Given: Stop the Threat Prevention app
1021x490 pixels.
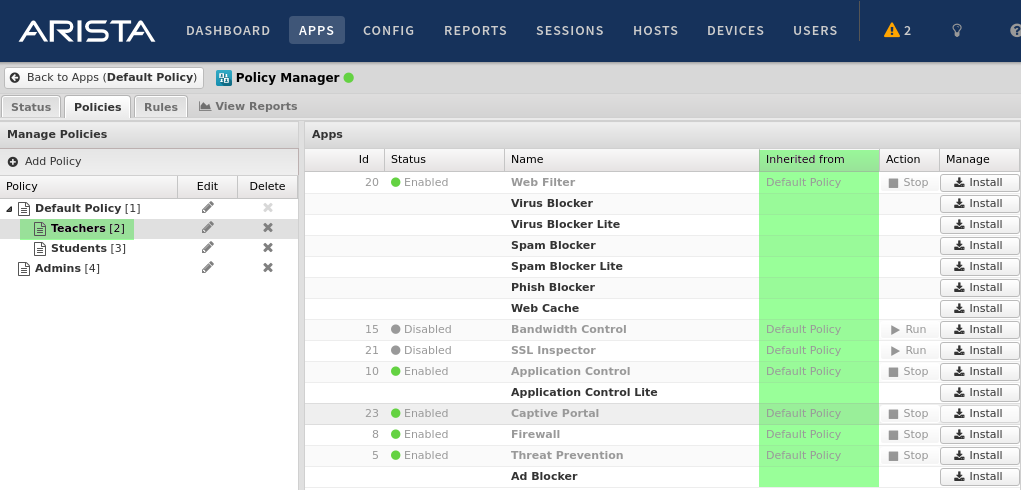Looking at the screenshot, I should (x=909, y=455).
